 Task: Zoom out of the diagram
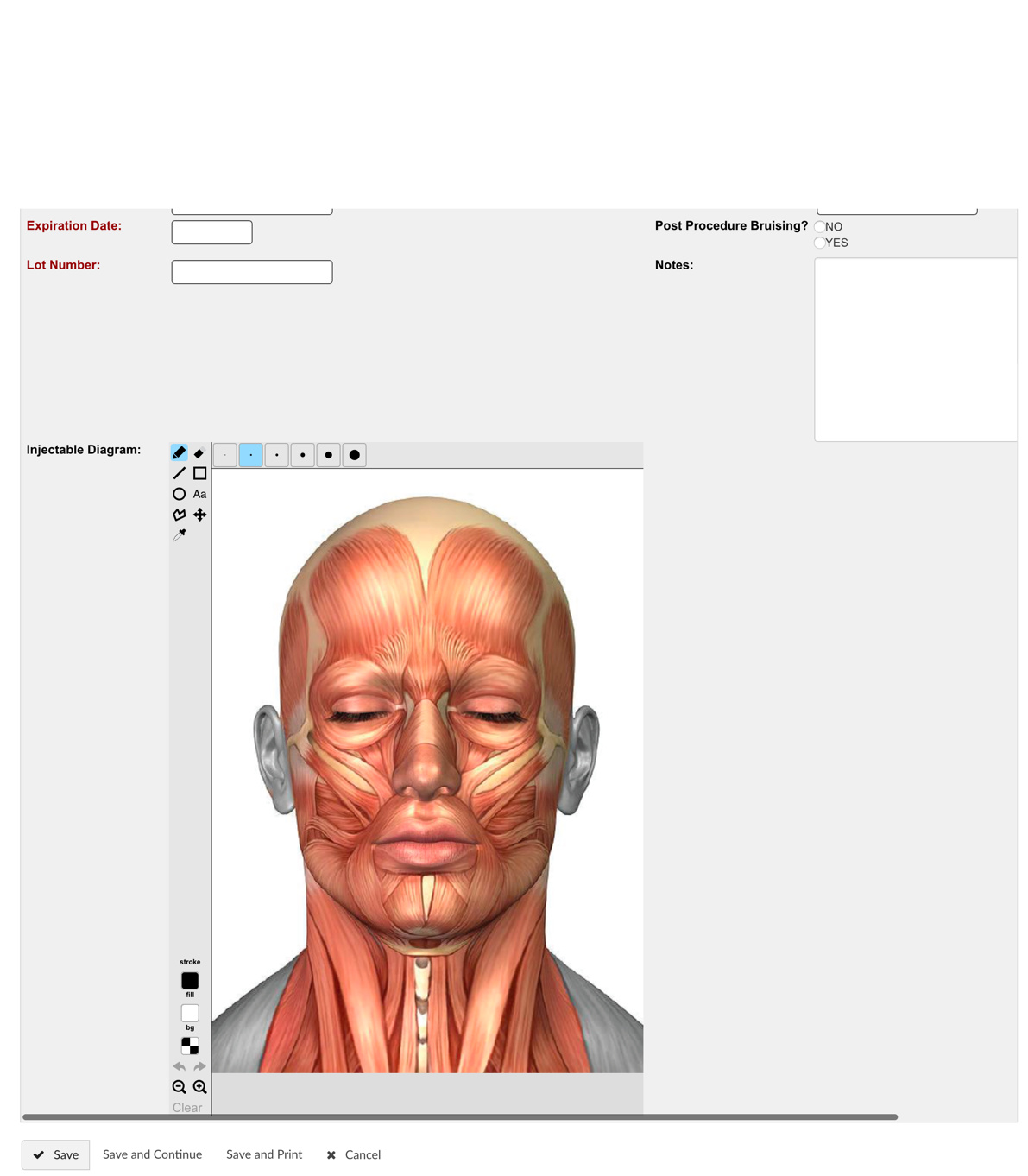coord(179,1087)
